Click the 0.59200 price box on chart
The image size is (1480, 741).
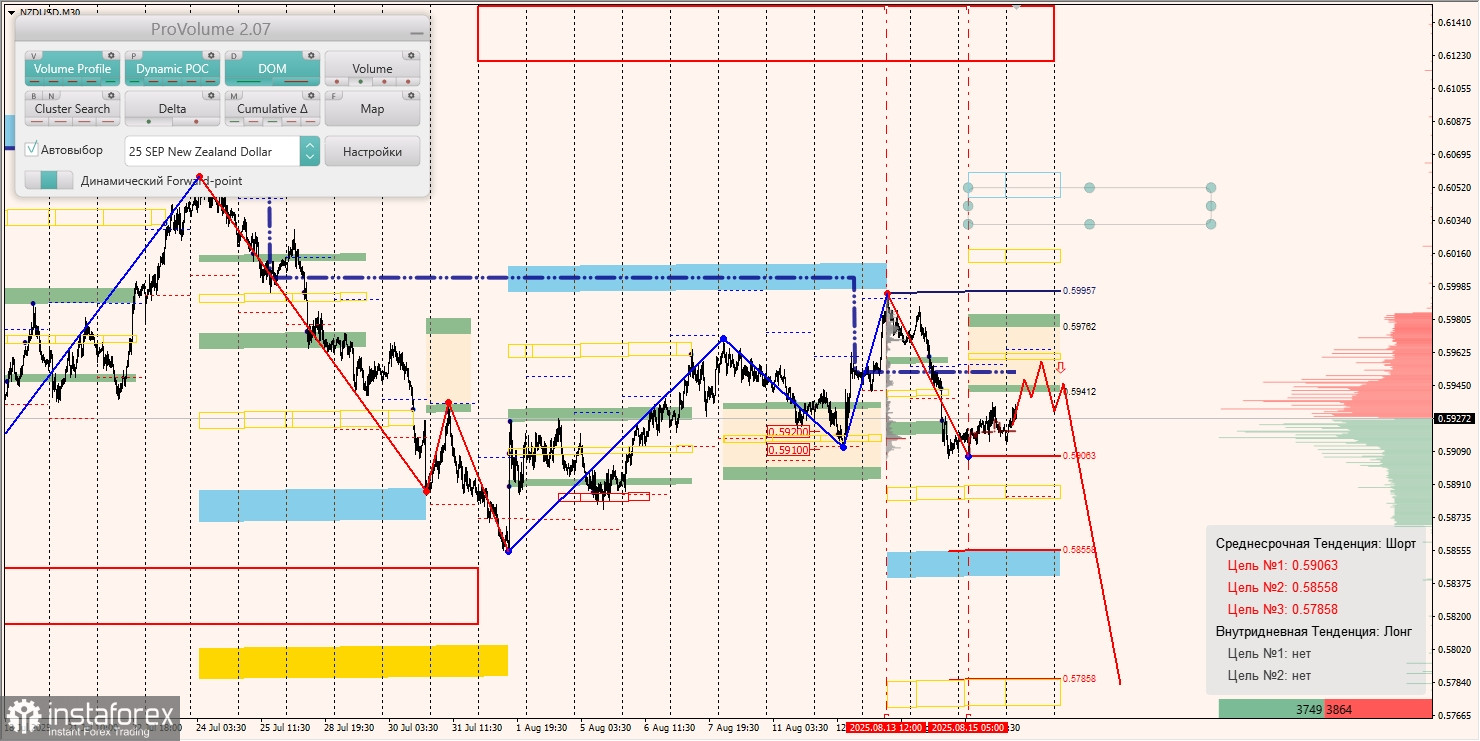(788, 432)
